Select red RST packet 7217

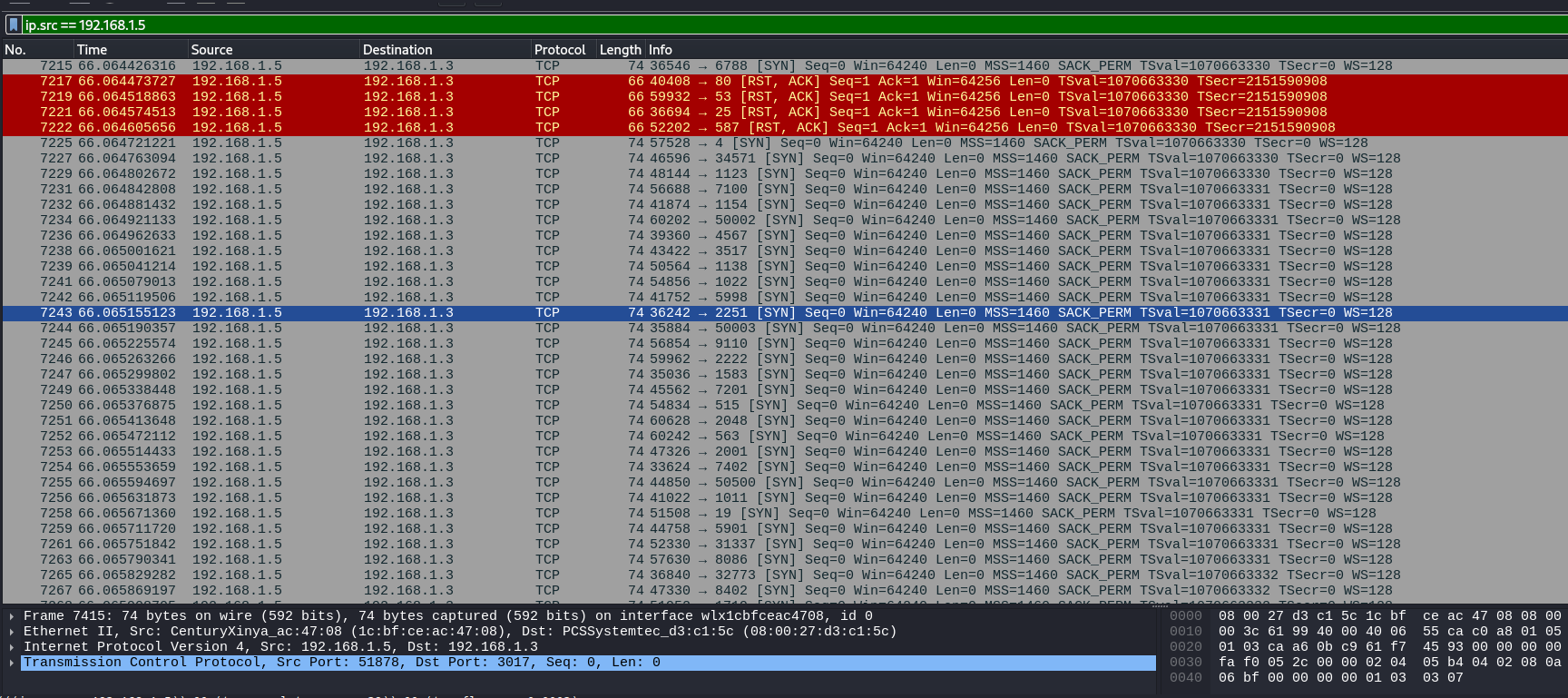[785, 82]
